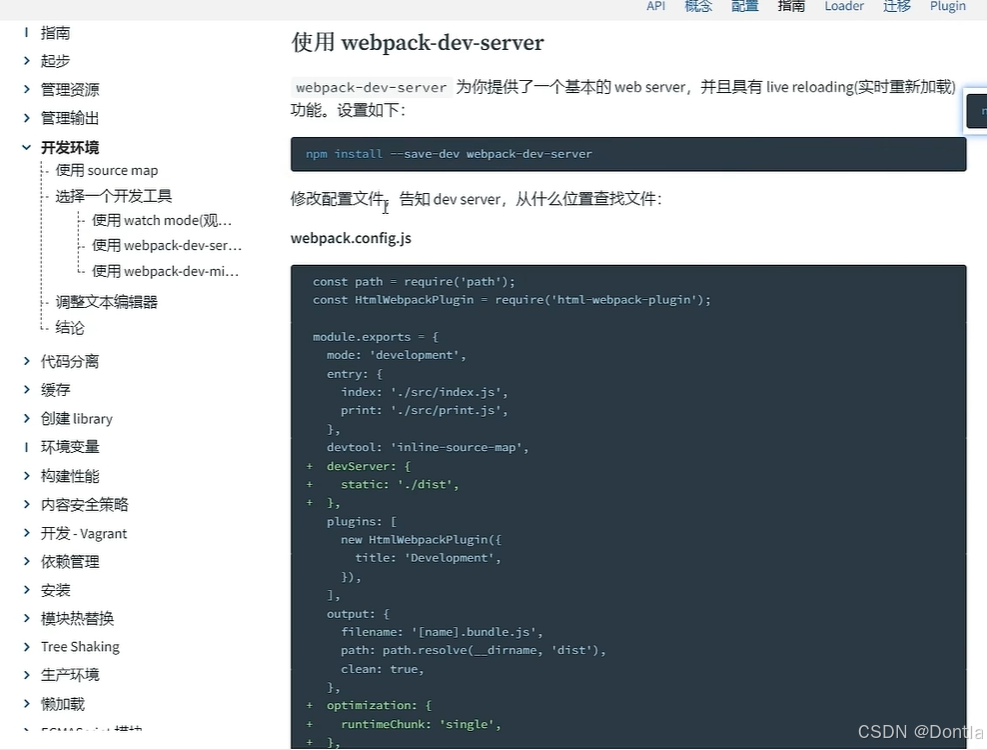
Task: Go to 选择一个开发工具 subsection
Action: [113, 196]
